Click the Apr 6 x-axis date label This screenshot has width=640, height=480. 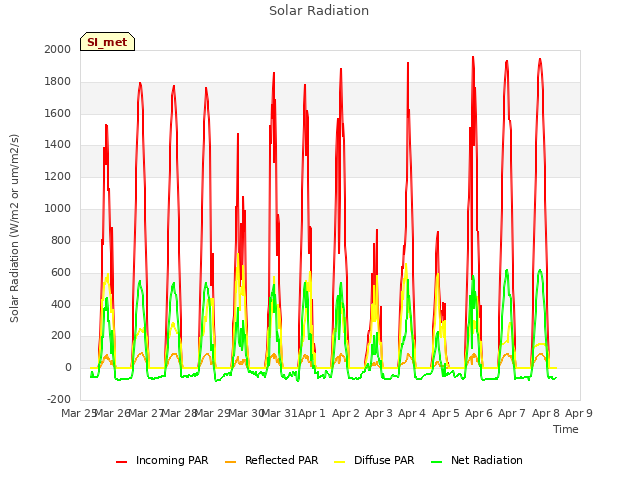479,413
